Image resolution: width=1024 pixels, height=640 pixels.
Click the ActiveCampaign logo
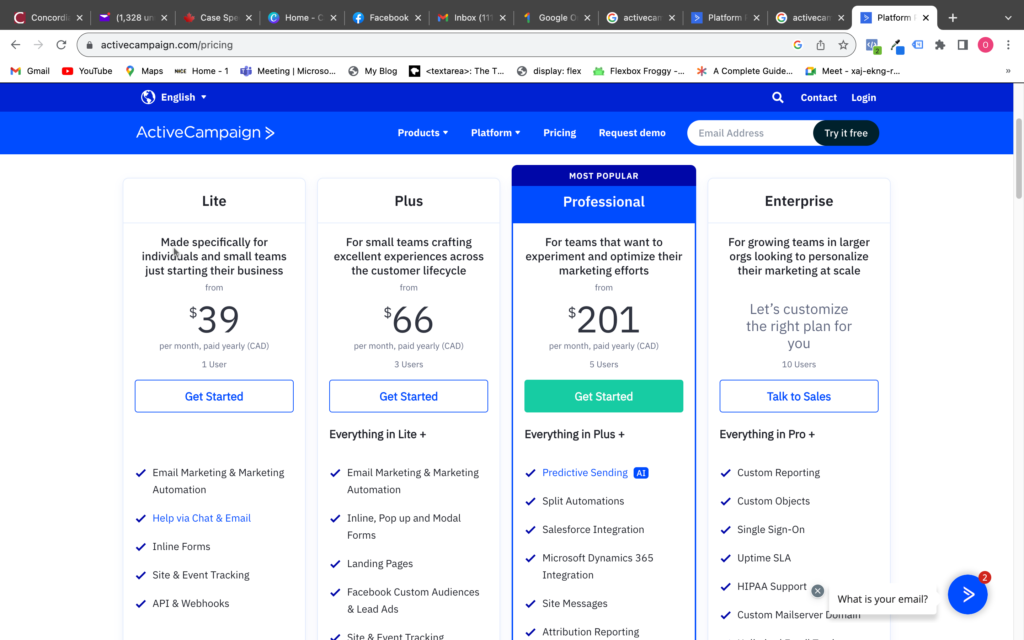point(205,133)
